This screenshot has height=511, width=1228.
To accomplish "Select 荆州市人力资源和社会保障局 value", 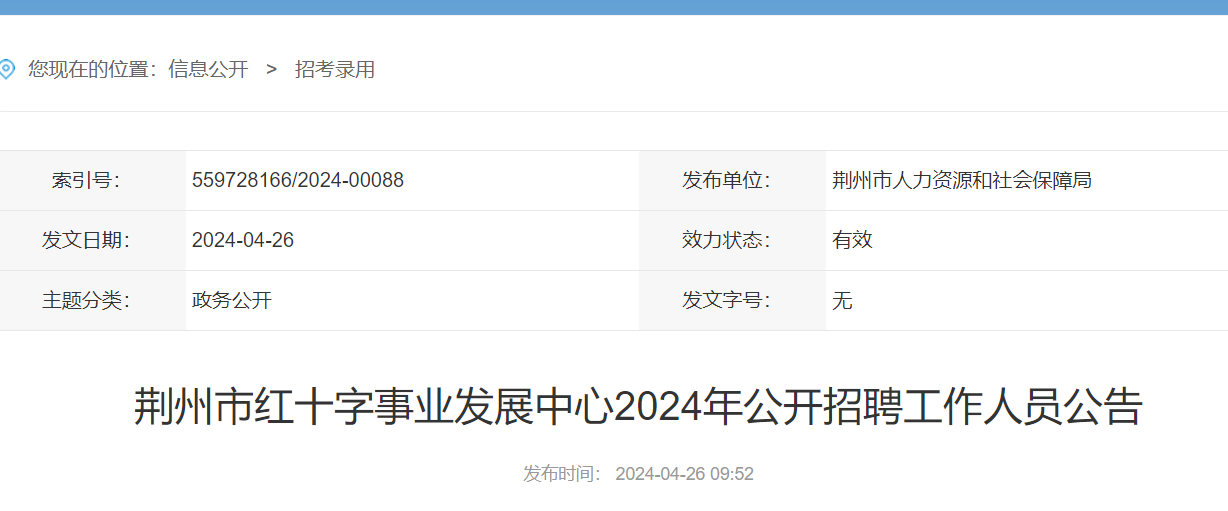I will pos(962,181).
